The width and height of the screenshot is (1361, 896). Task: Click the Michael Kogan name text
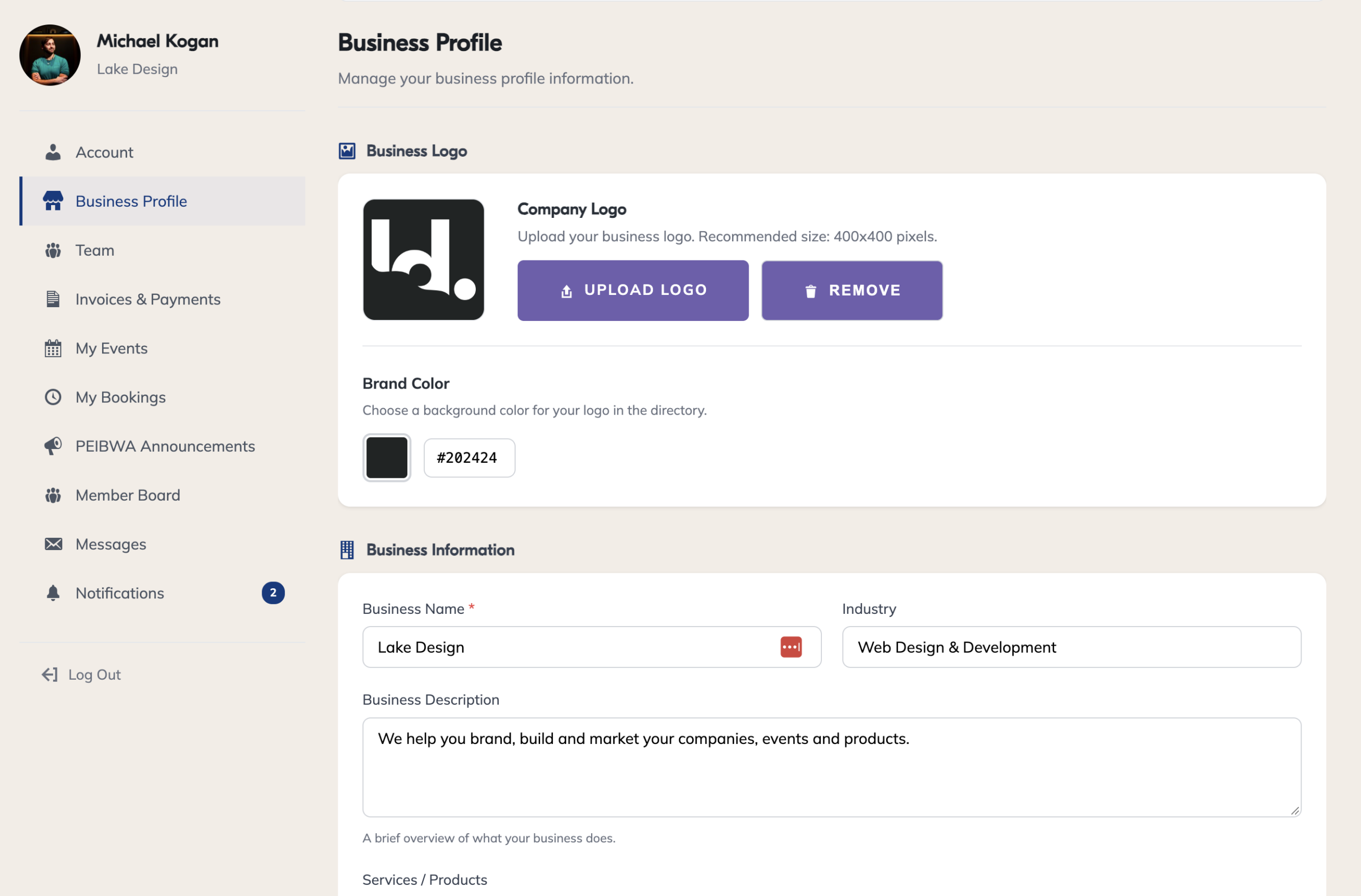tap(158, 41)
